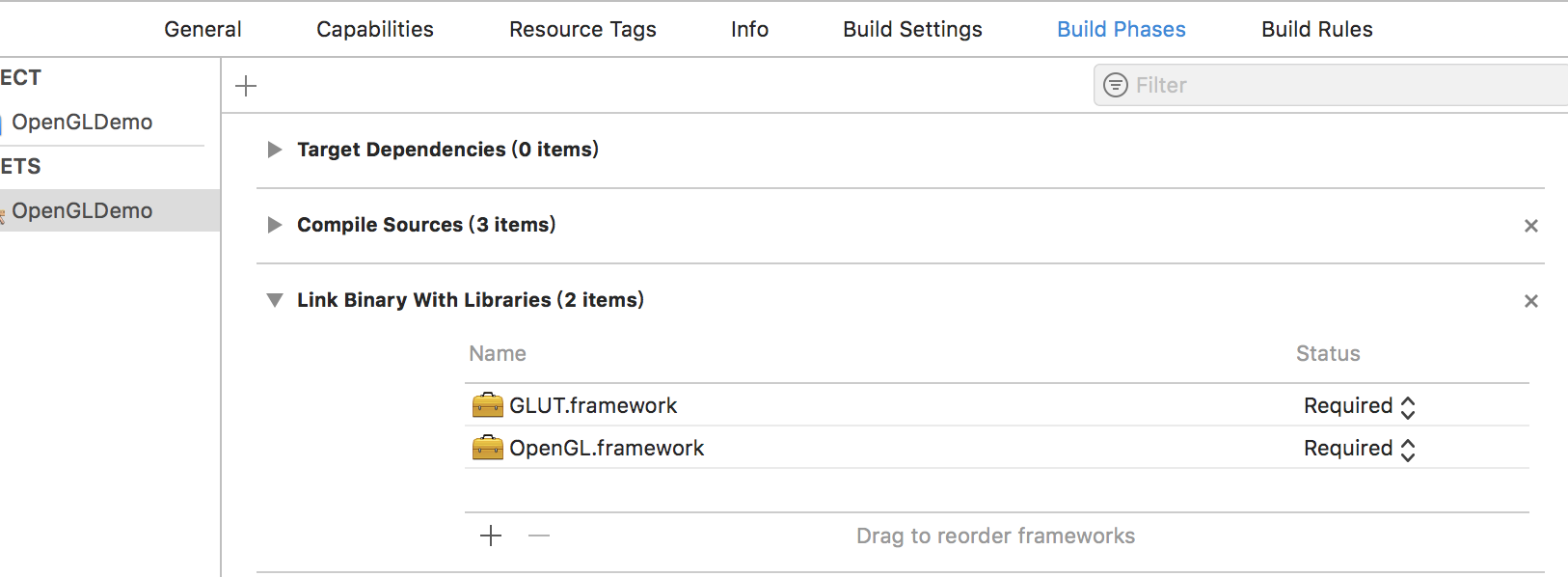The height and width of the screenshot is (577, 1568).
Task: Collapse the Link Binary With Libraries section
Action: coord(275,300)
